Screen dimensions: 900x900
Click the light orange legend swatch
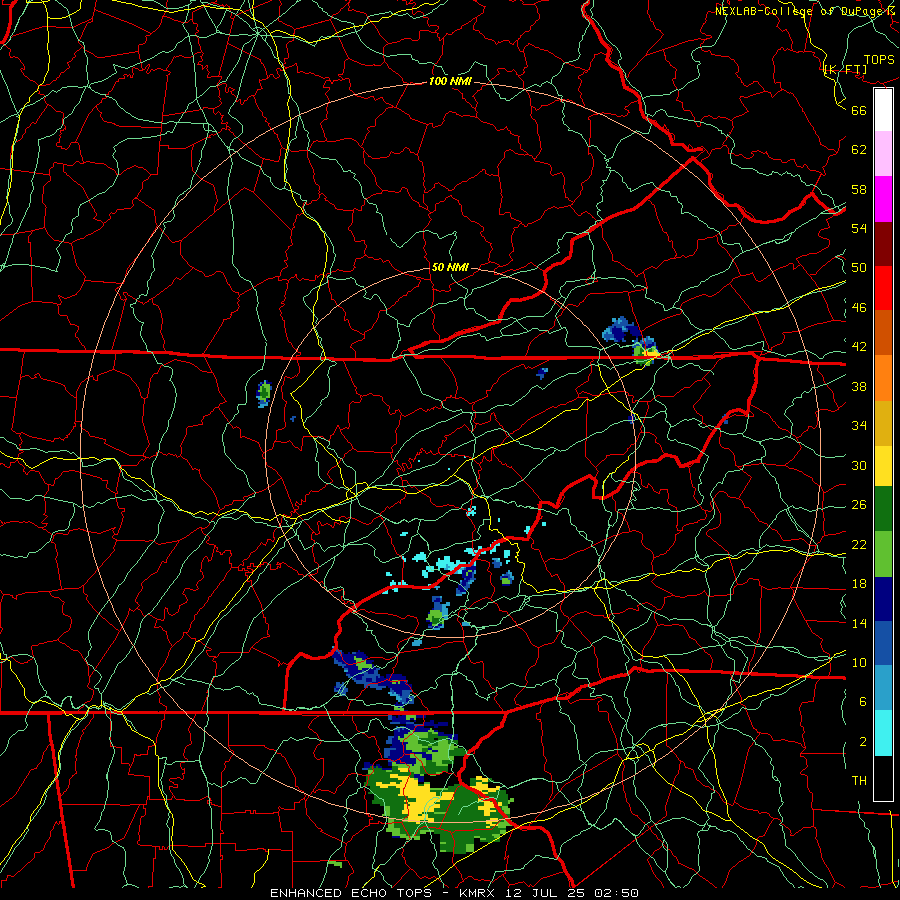pyautogui.click(x=883, y=378)
